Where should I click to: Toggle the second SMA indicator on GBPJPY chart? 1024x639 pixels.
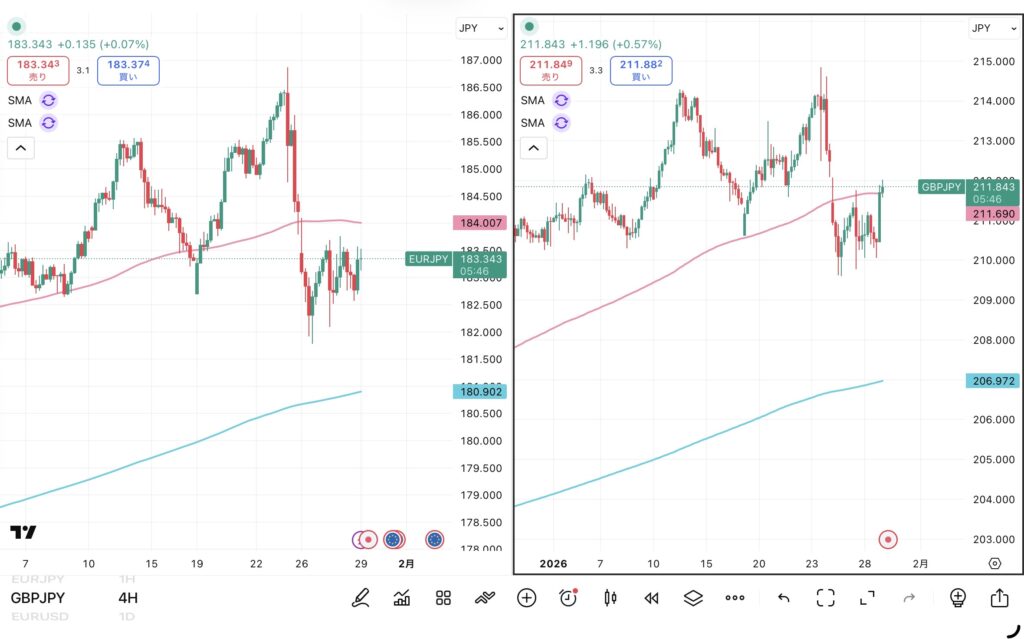(x=561, y=123)
